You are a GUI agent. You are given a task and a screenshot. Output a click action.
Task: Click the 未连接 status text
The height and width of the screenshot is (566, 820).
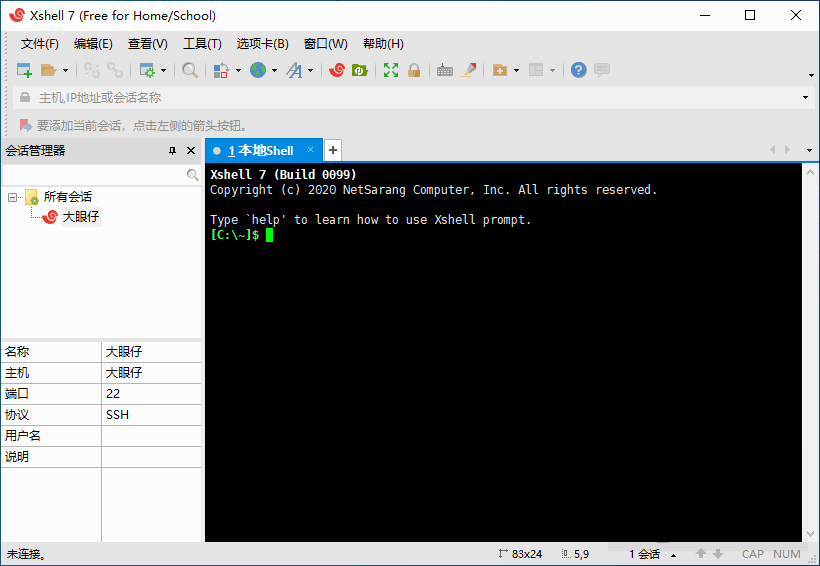[26, 554]
